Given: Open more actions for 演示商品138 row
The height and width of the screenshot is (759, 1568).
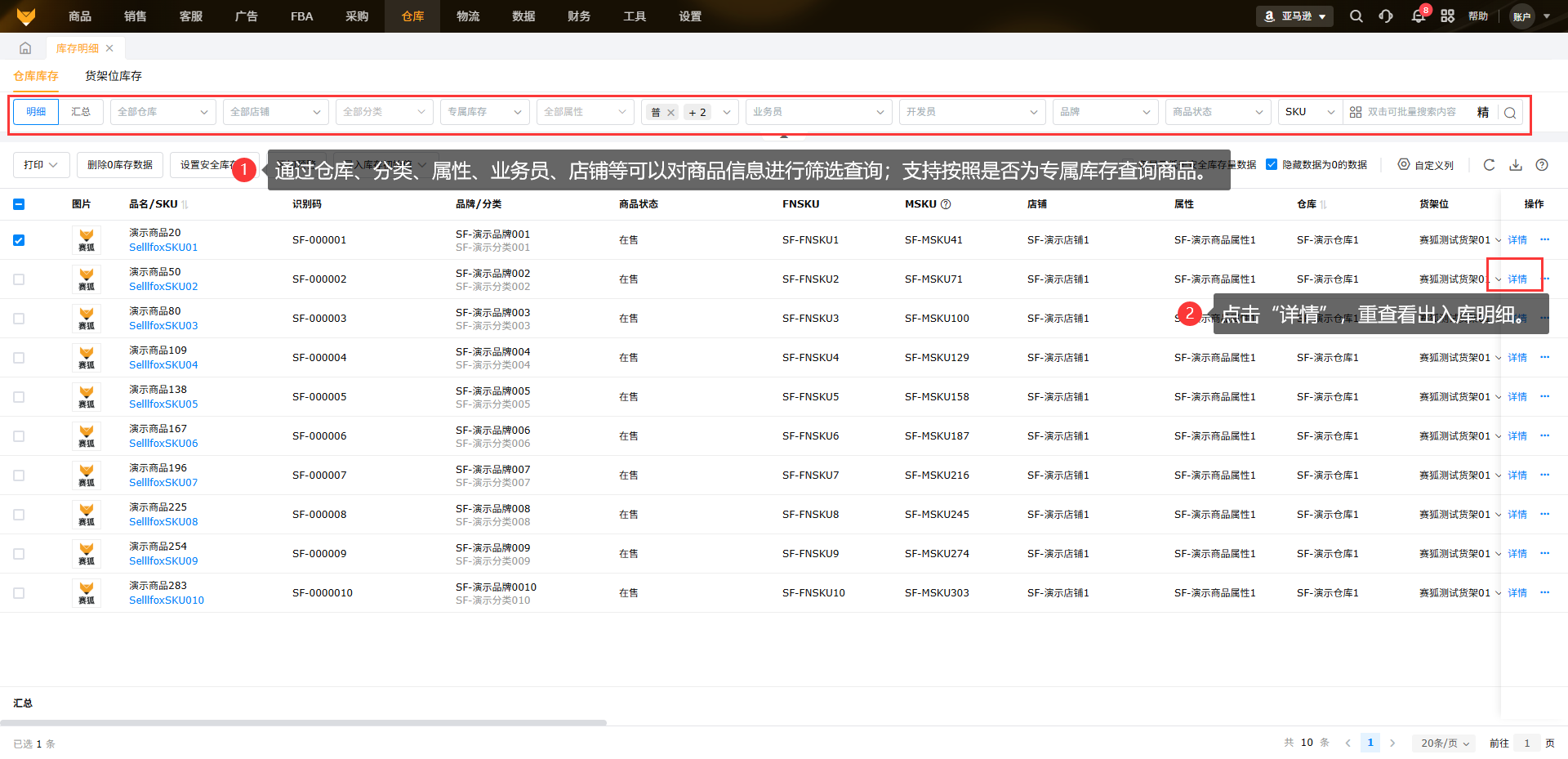Looking at the screenshot, I should 1544,396.
